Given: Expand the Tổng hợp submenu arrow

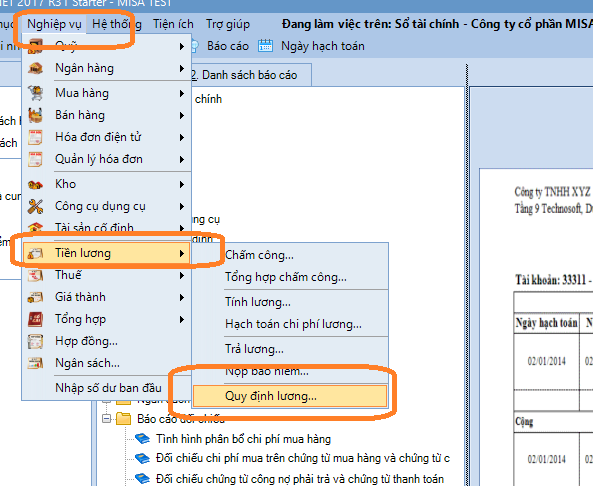Looking at the screenshot, I should coord(182,320).
